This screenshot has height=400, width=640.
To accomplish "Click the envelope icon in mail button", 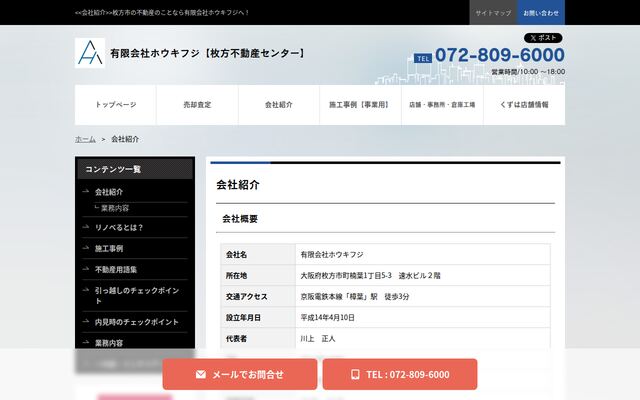I will coord(200,374).
